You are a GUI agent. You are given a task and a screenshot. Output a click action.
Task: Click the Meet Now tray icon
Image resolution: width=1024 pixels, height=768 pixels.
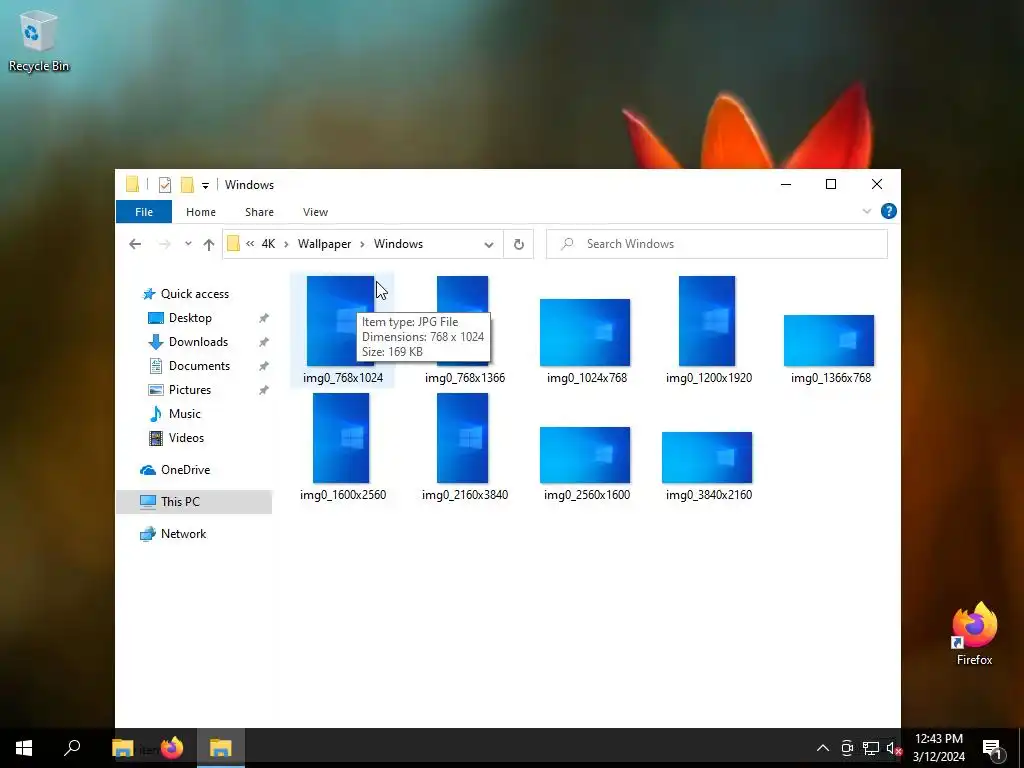point(847,748)
